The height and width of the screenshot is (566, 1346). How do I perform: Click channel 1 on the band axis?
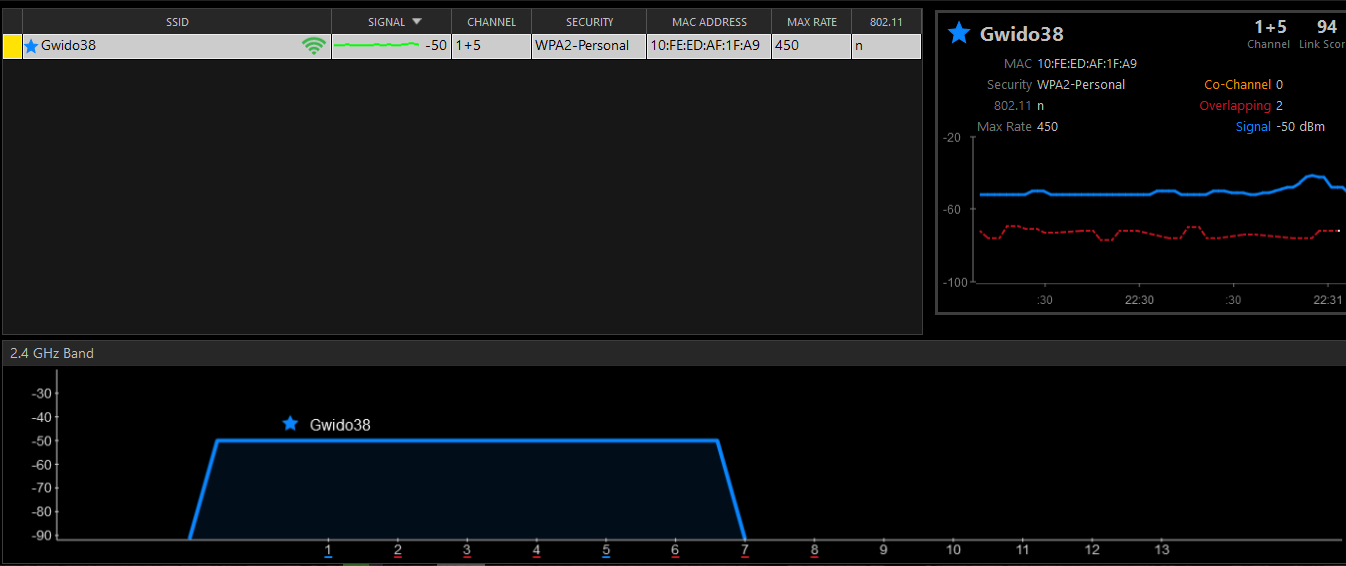[x=328, y=548]
